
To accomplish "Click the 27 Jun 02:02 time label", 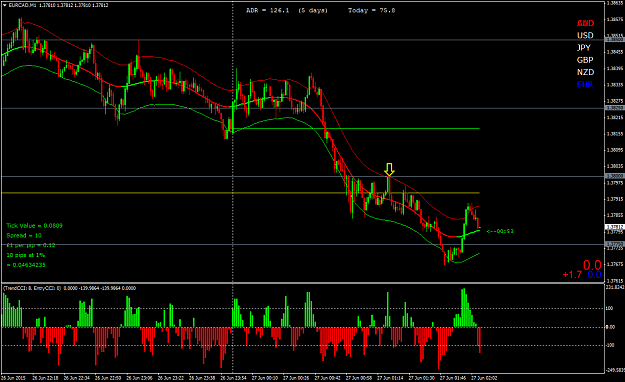I will [x=484, y=378].
